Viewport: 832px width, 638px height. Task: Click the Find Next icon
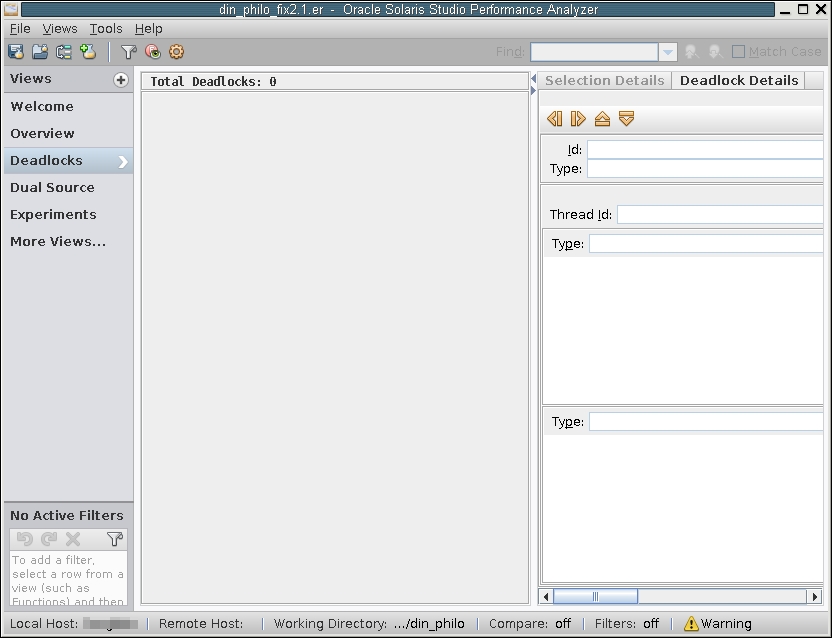pyautogui.click(x=715, y=51)
